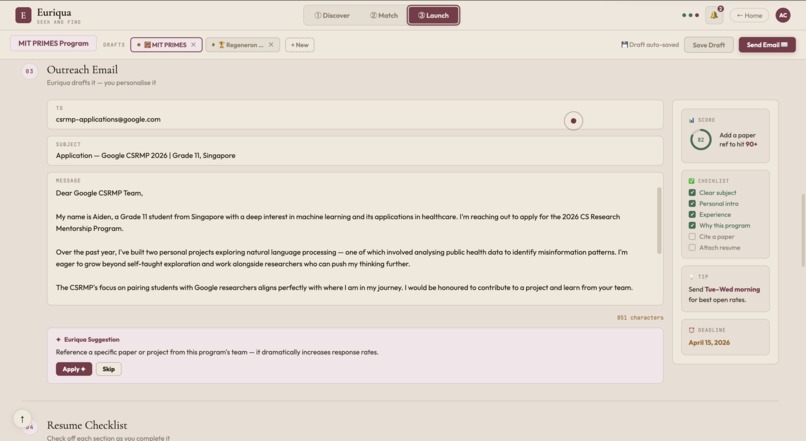
Task: Close the Regeneron draft tab
Action: click(x=271, y=45)
